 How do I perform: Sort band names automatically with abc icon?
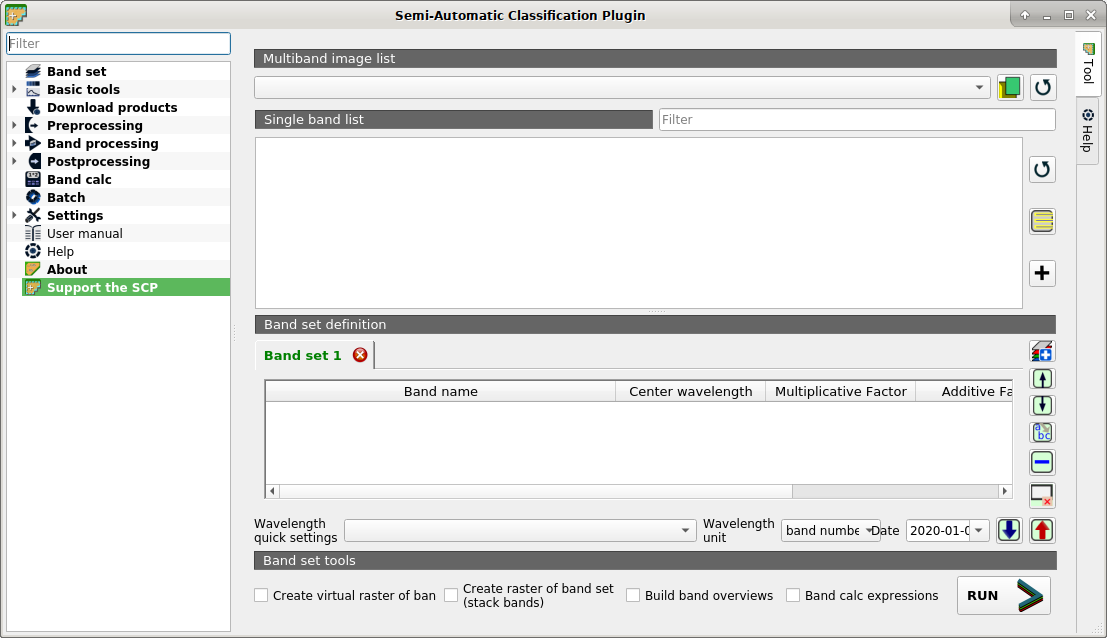(x=1042, y=432)
